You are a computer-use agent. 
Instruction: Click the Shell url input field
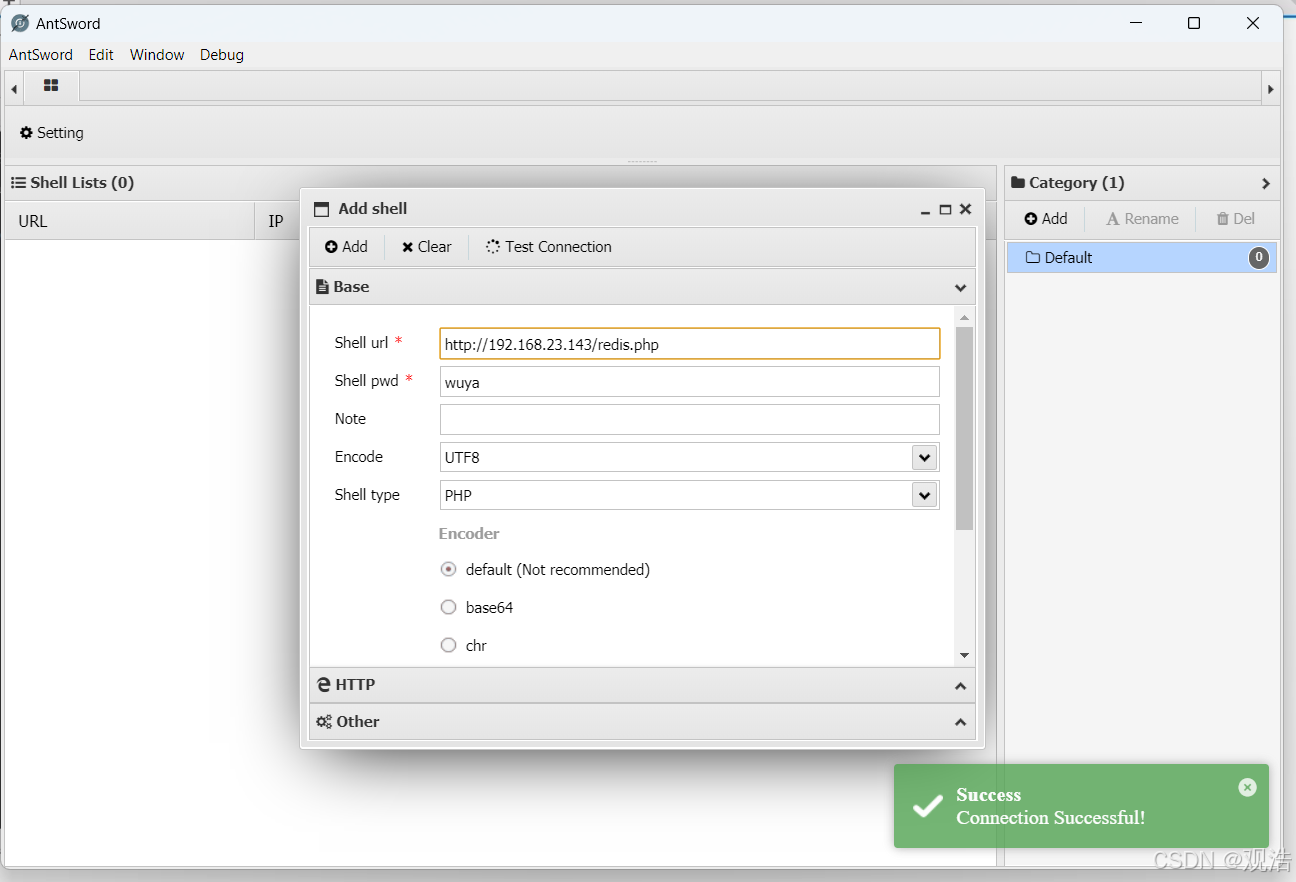(690, 344)
